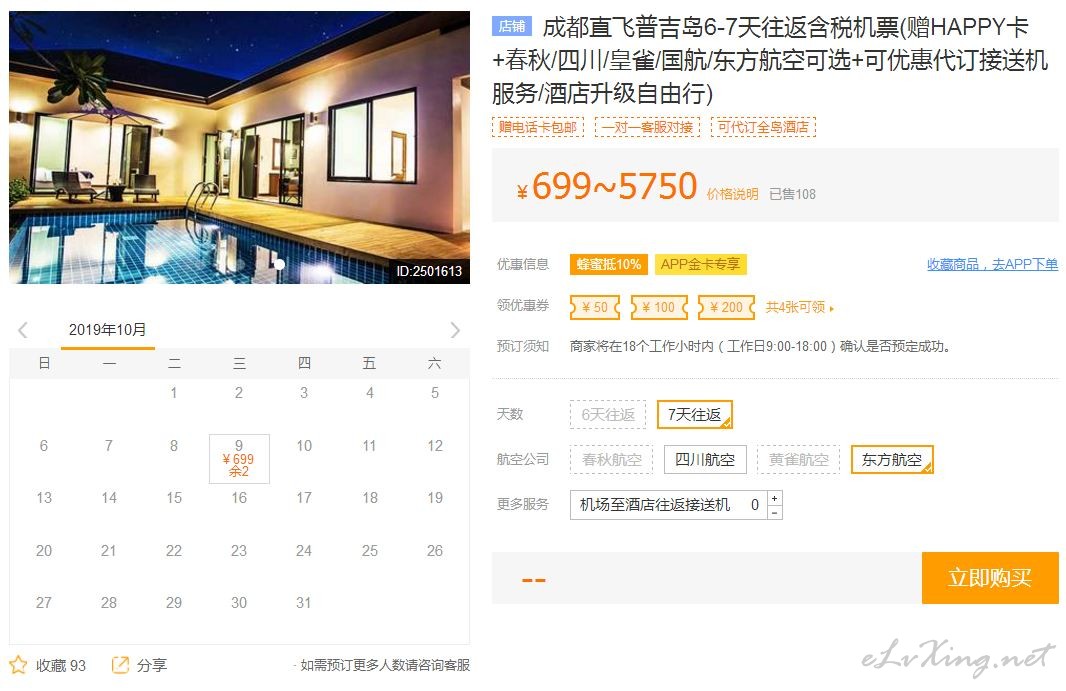Image resolution: width=1066 pixels, height=691 pixels.
Task: Click the 分享 share icon
Action: pyautogui.click(x=120, y=665)
